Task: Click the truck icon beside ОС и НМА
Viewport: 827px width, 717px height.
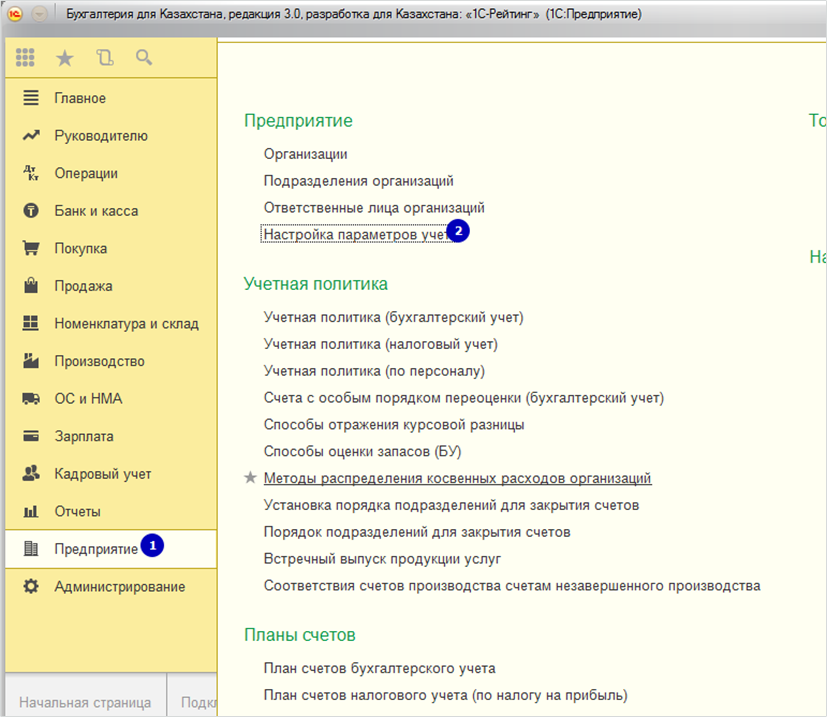Action: coord(31,398)
